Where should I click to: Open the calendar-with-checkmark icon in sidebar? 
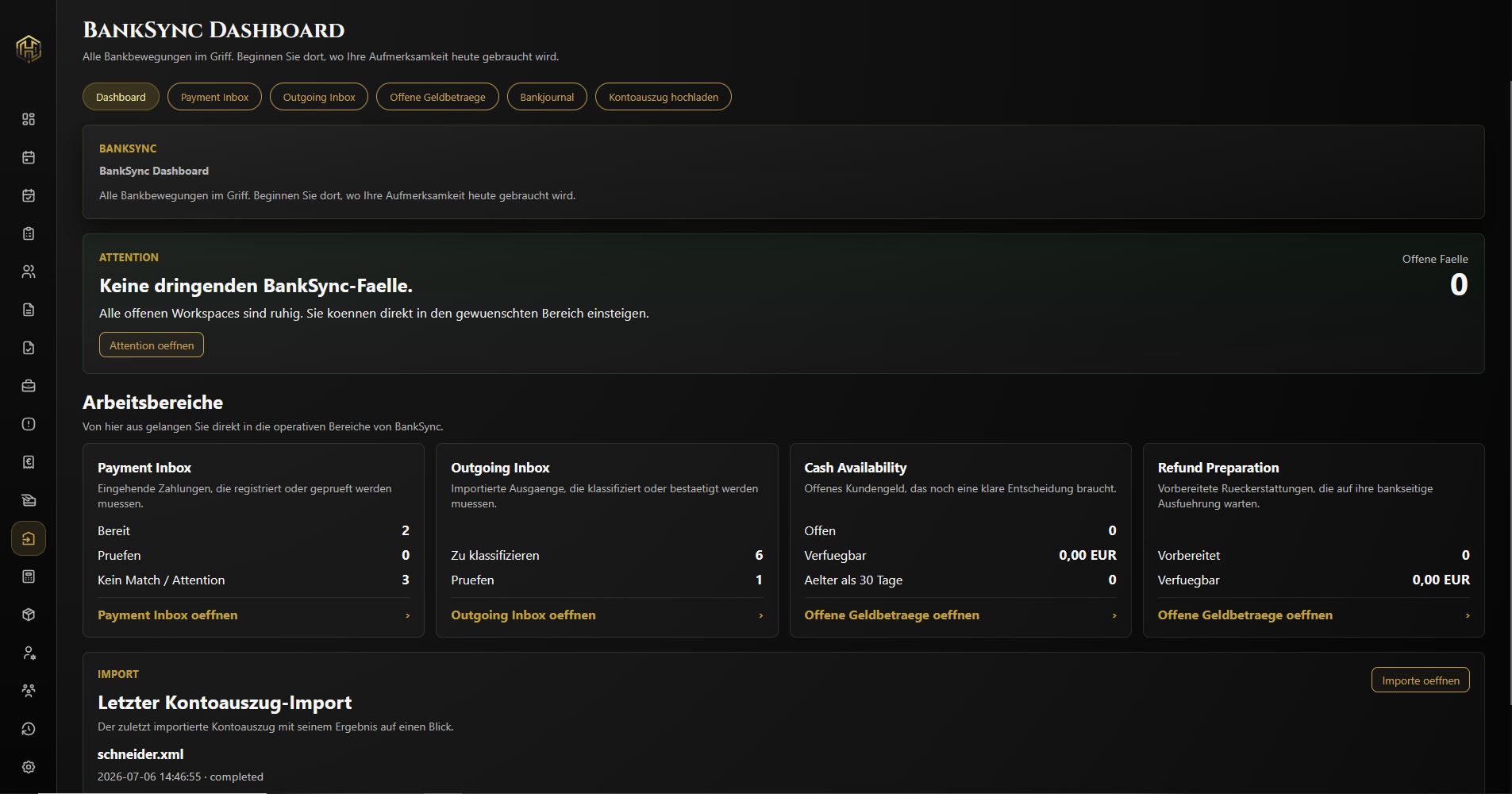click(29, 195)
